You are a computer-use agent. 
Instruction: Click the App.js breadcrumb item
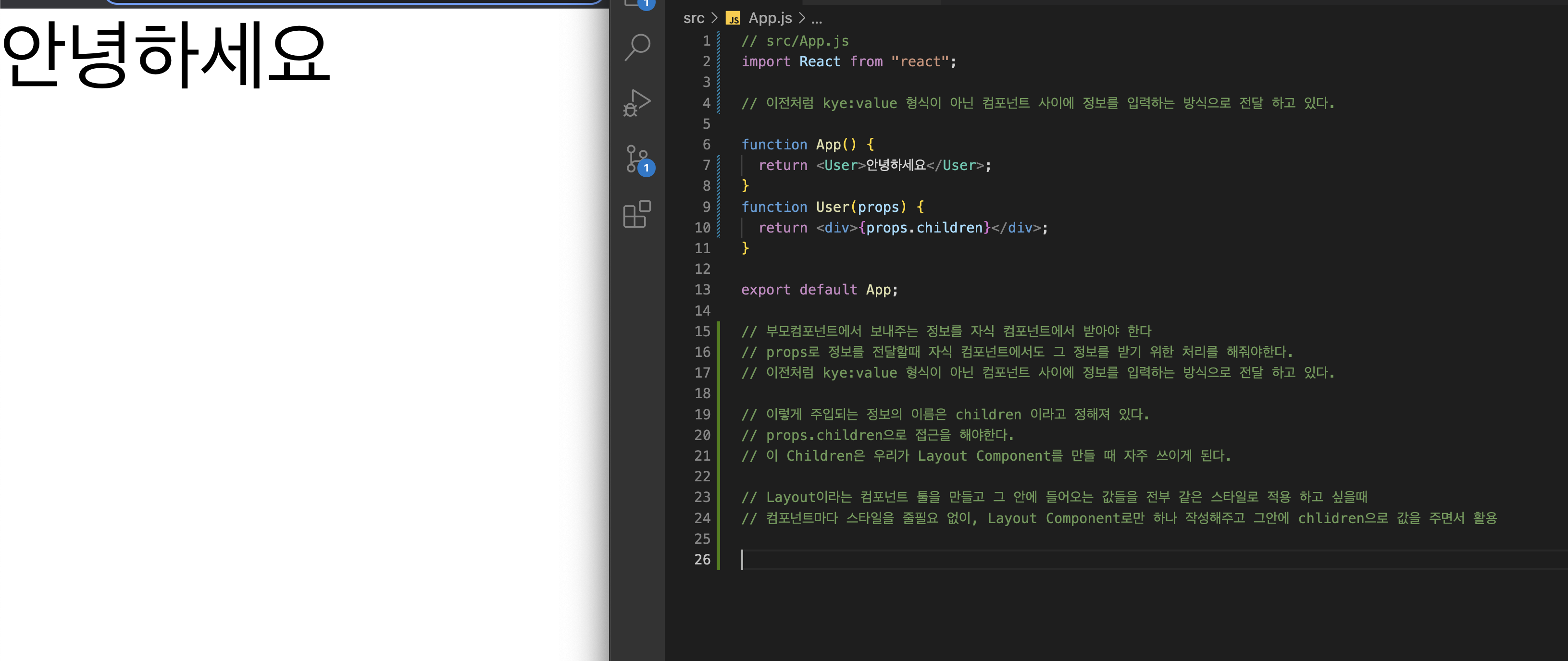770,18
